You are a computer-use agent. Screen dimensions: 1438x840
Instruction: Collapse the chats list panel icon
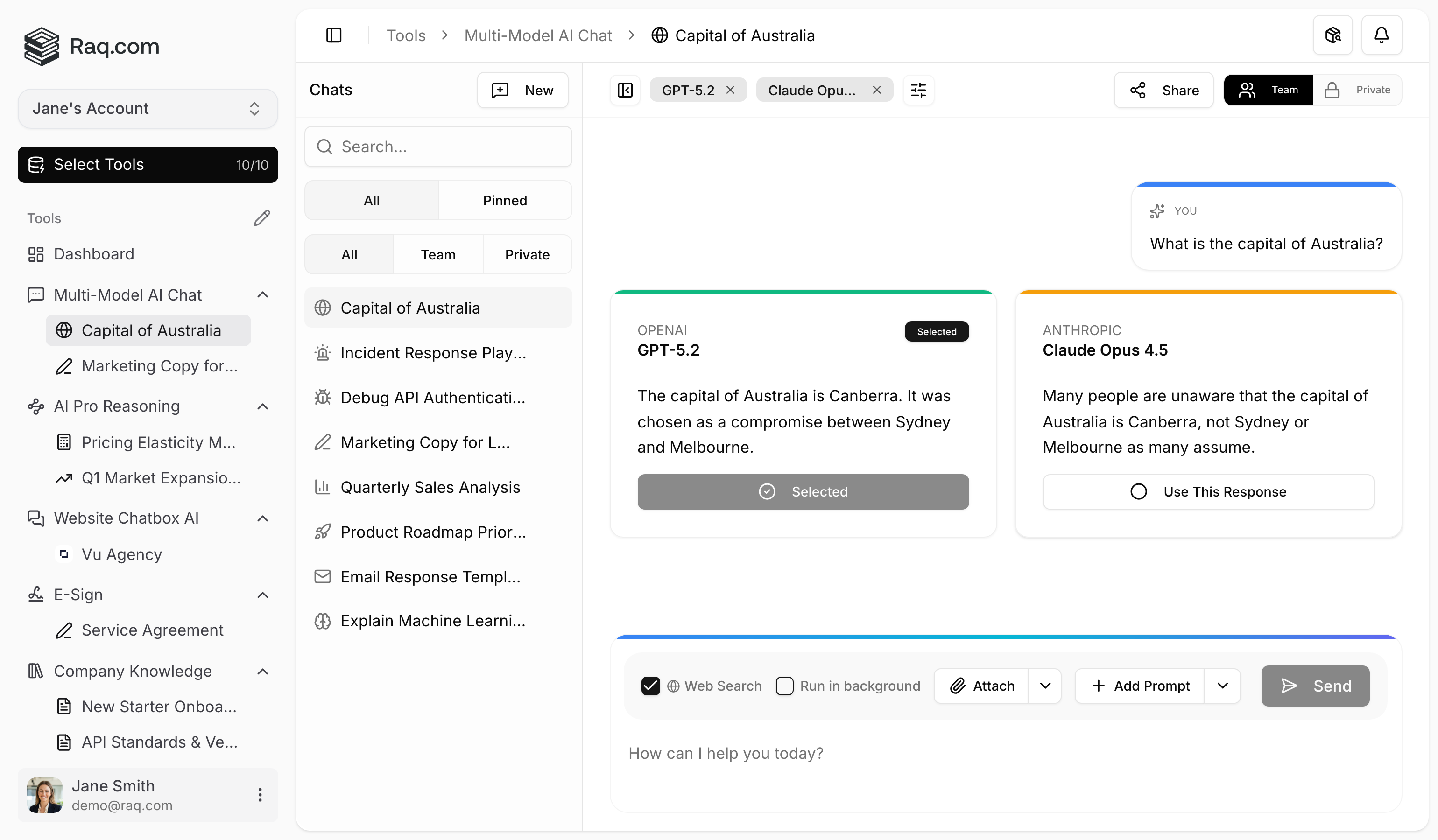pos(625,90)
